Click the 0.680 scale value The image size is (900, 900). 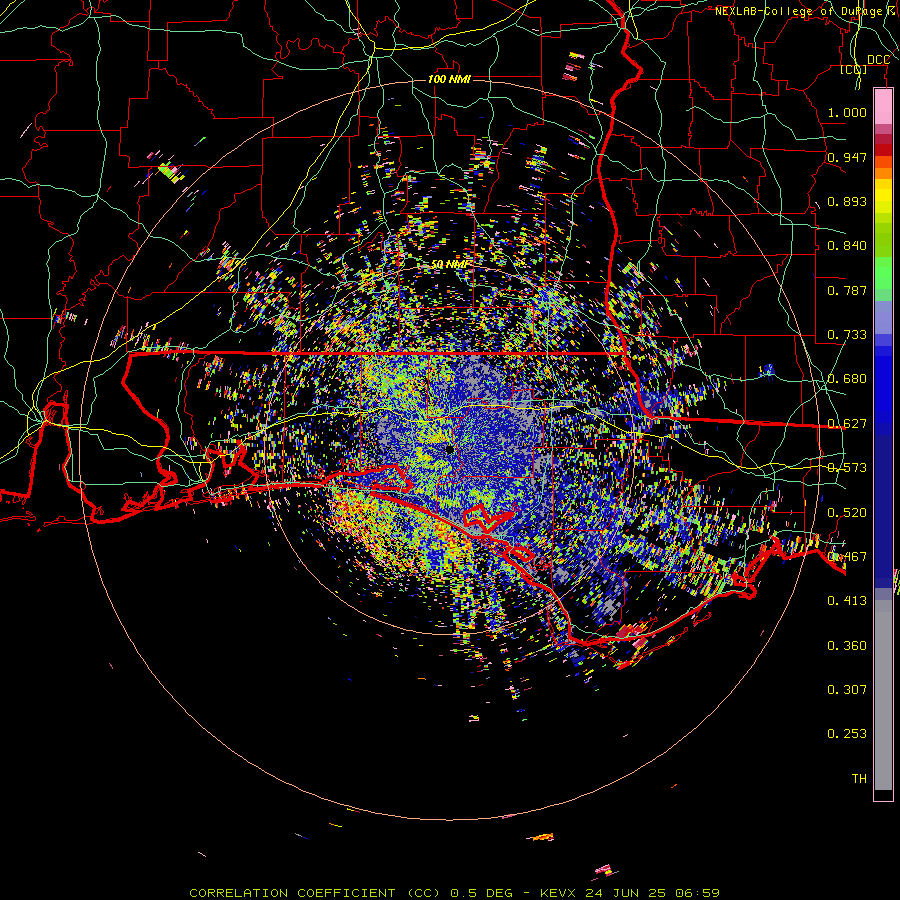click(847, 379)
